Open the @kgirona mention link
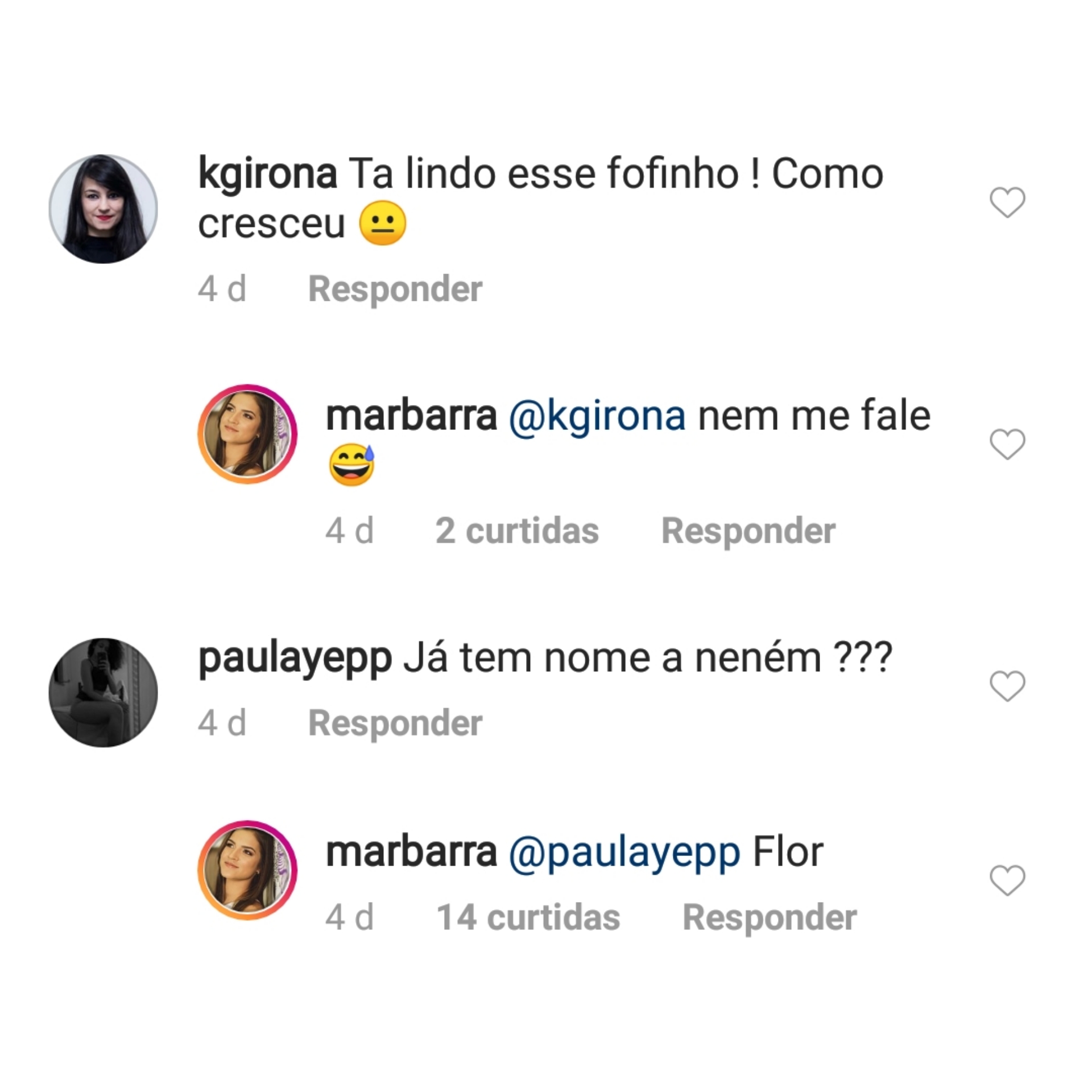Image resolution: width=1092 pixels, height=1092 pixels. [x=597, y=416]
